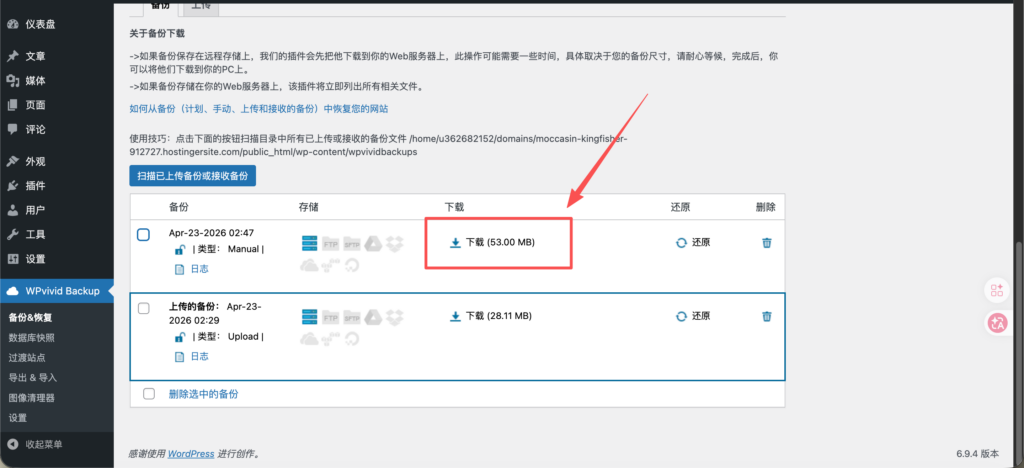Open the WordPress link in the footer

[x=191, y=454]
